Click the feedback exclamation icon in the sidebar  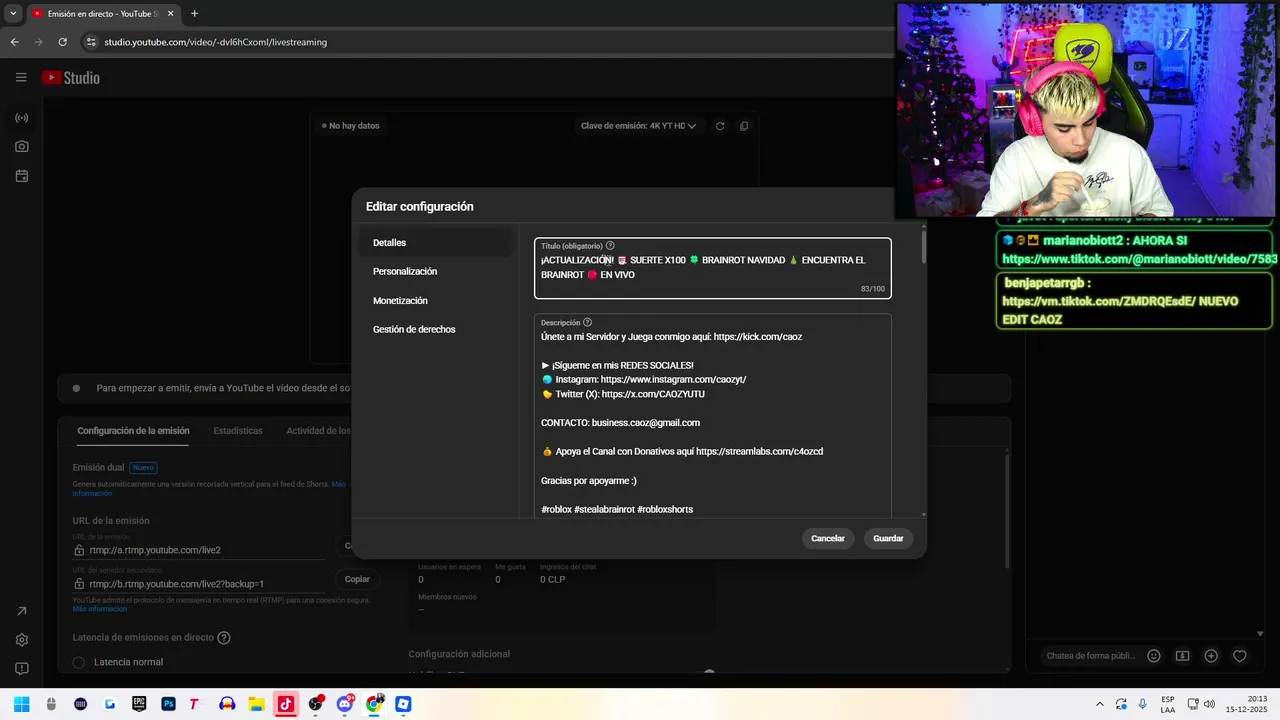22,668
